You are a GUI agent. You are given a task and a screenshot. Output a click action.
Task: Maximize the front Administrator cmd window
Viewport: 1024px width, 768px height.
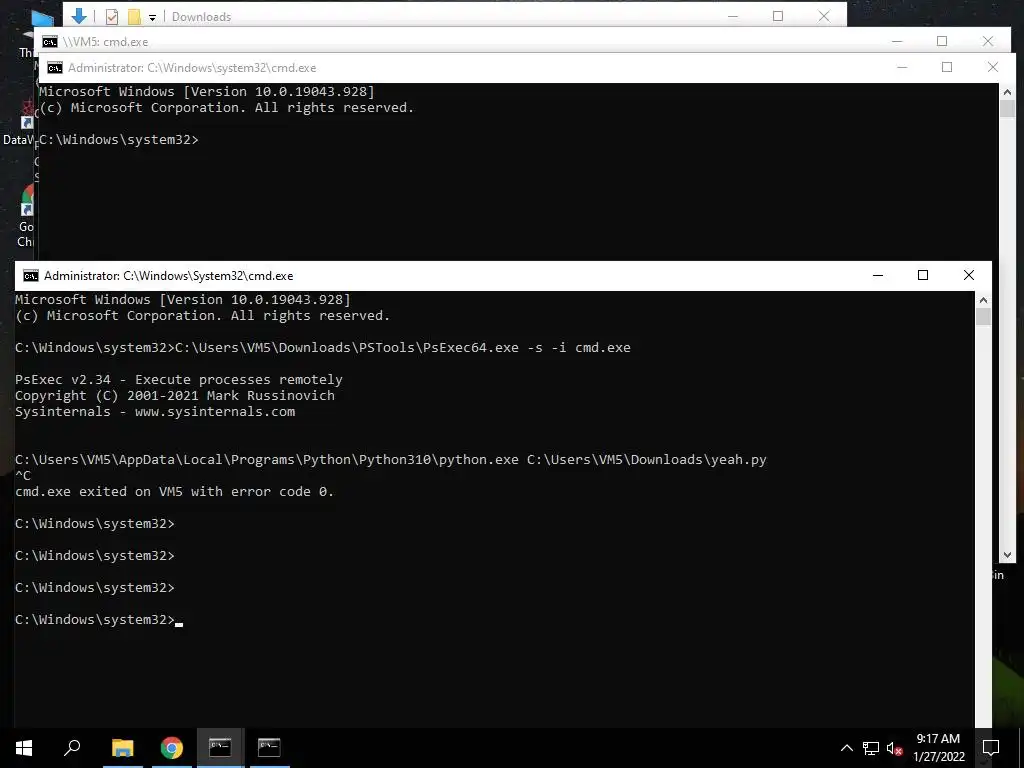pos(923,276)
